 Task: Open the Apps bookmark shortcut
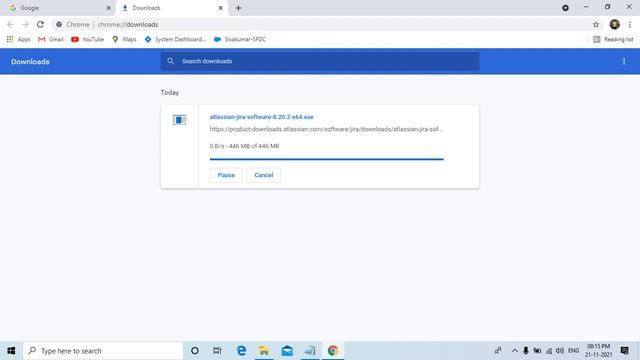click(19, 39)
